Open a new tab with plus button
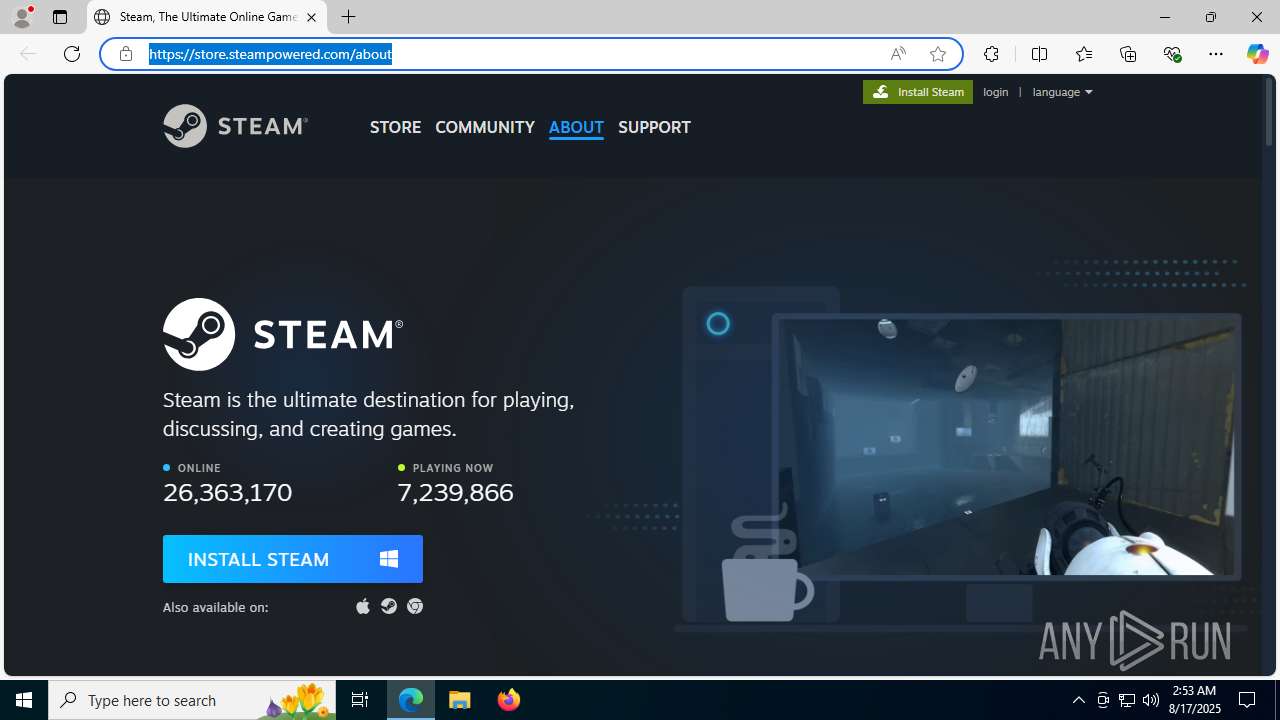The height and width of the screenshot is (720, 1280). pos(348,17)
